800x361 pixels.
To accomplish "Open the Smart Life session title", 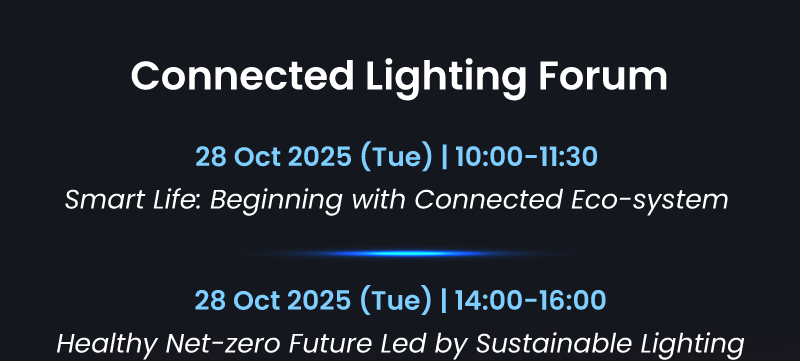I will [x=396, y=200].
